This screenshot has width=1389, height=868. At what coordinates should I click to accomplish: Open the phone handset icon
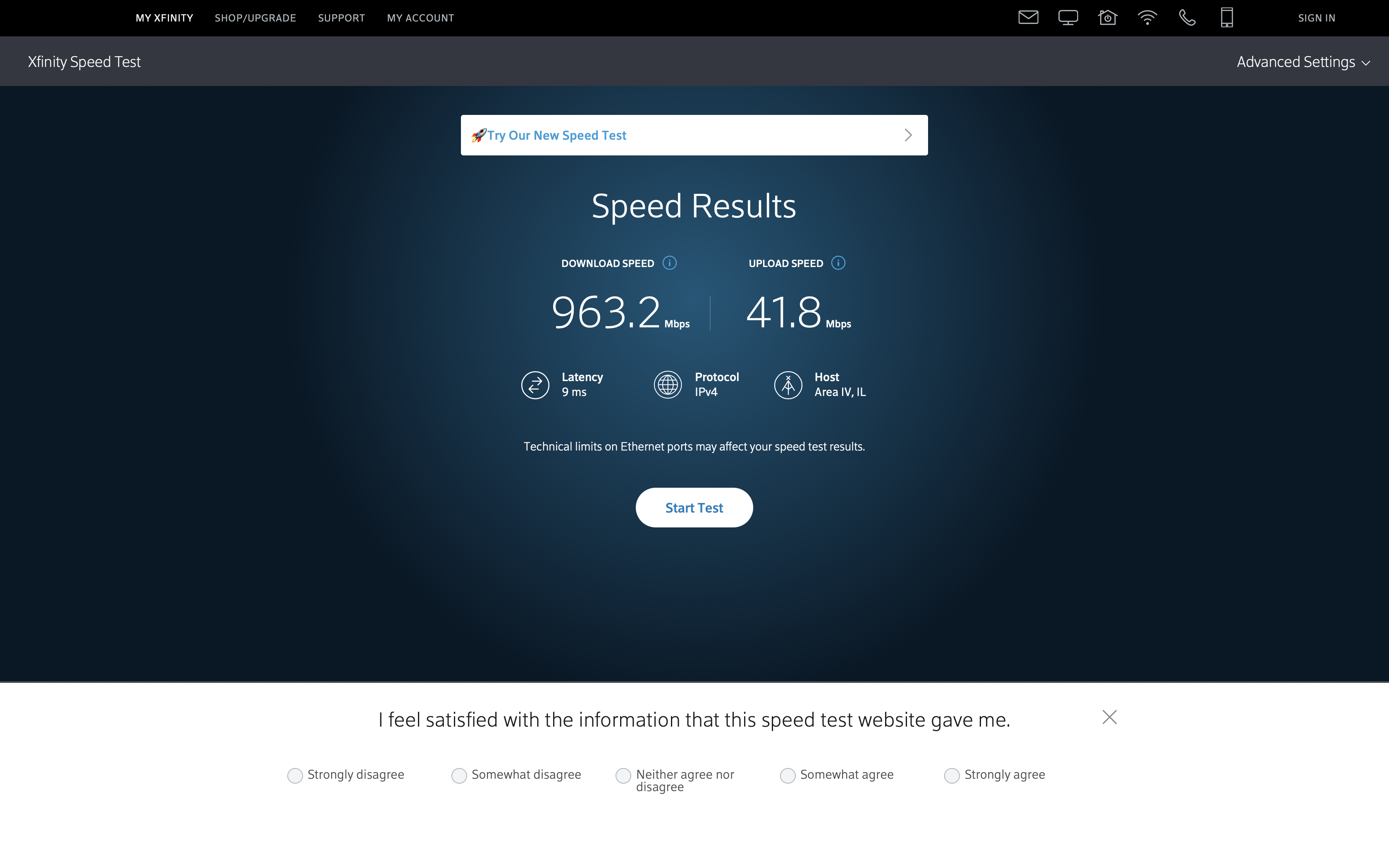tap(1187, 18)
